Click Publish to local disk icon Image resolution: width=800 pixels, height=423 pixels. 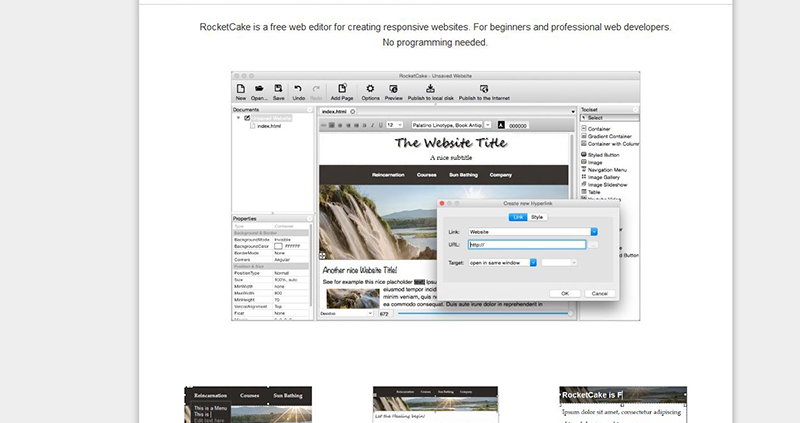[x=431, y=88]
